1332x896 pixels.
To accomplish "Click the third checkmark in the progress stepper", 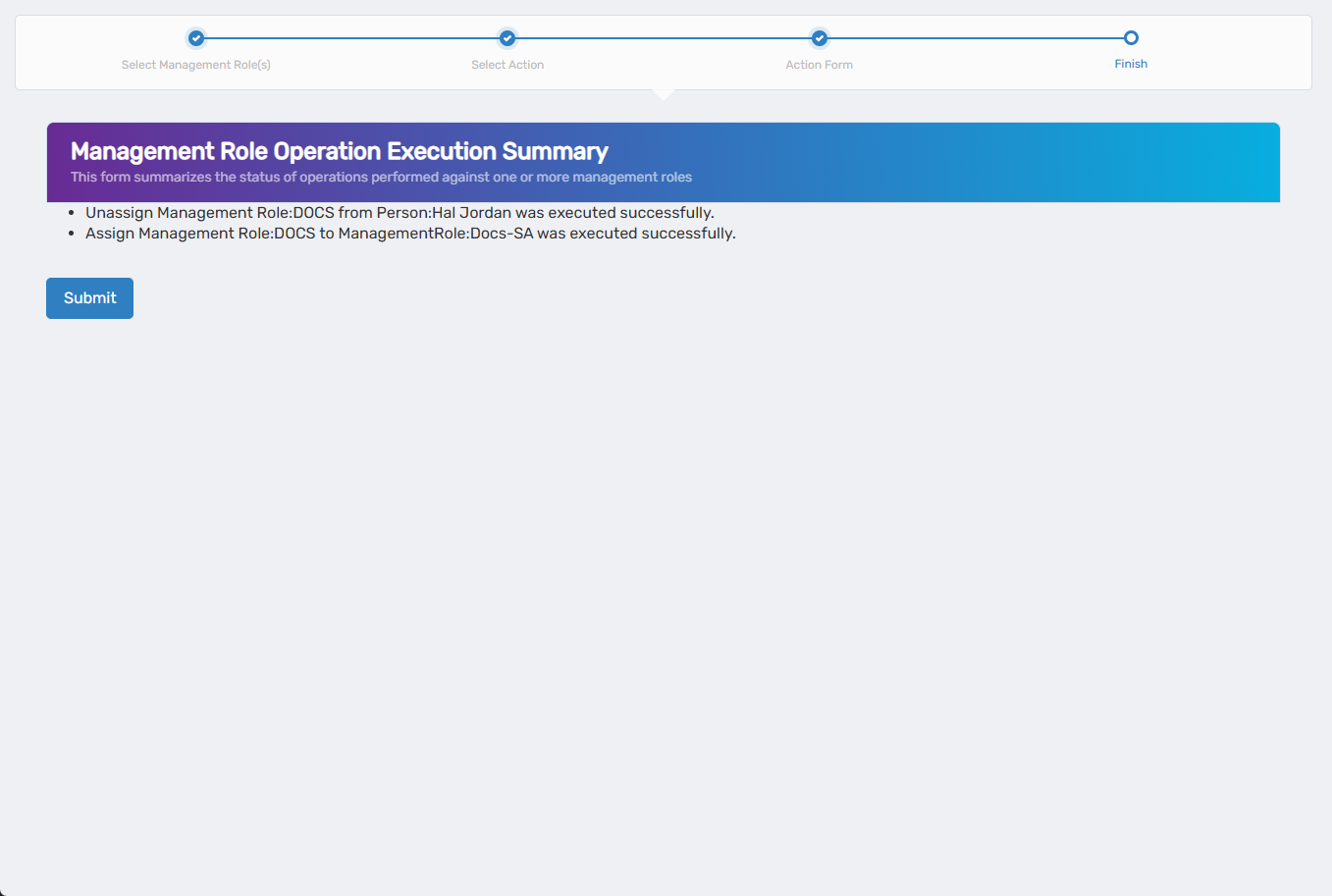I will 819,37.
